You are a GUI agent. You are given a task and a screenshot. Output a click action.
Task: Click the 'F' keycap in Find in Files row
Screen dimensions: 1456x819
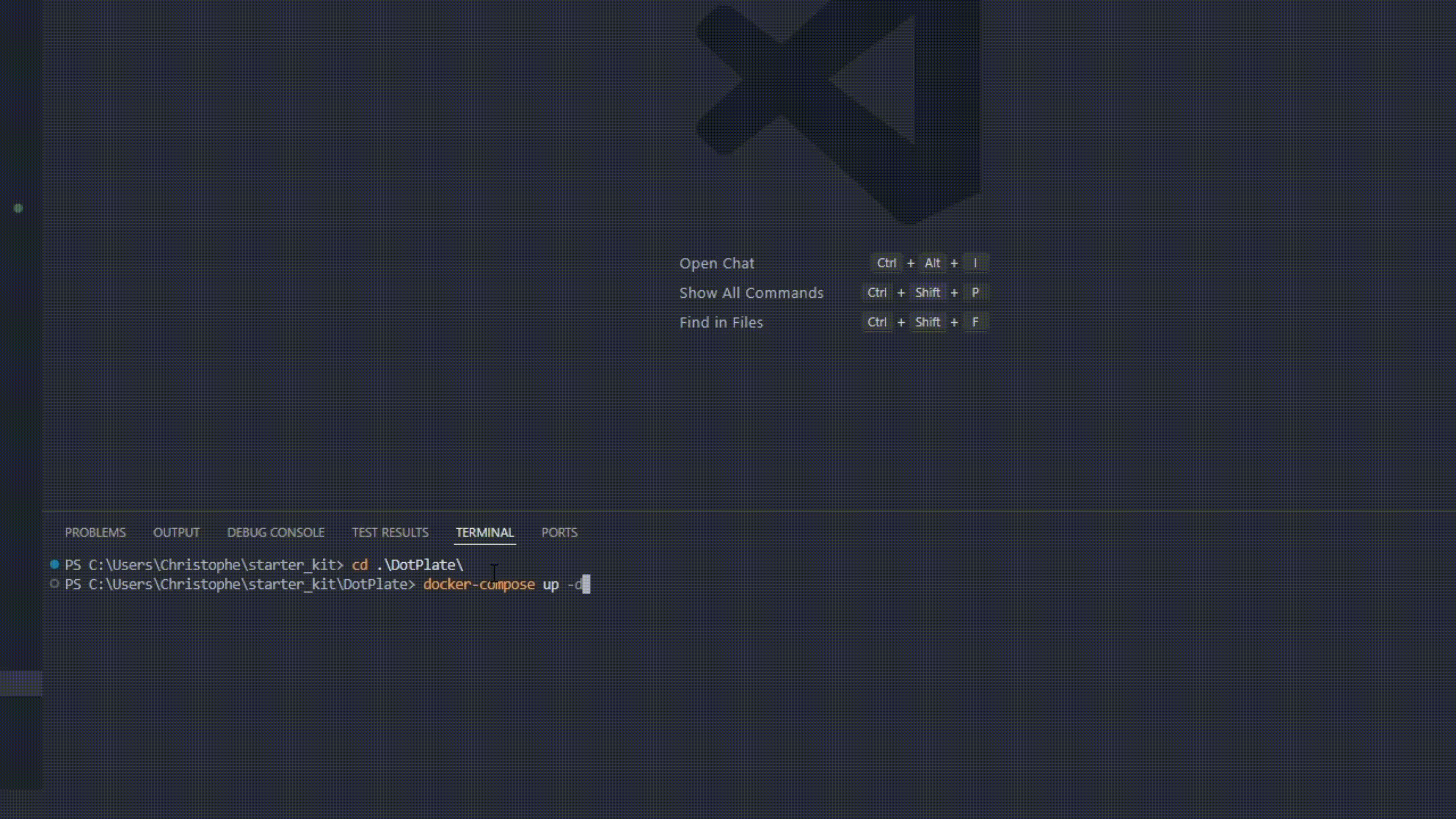tap(975, 322)
